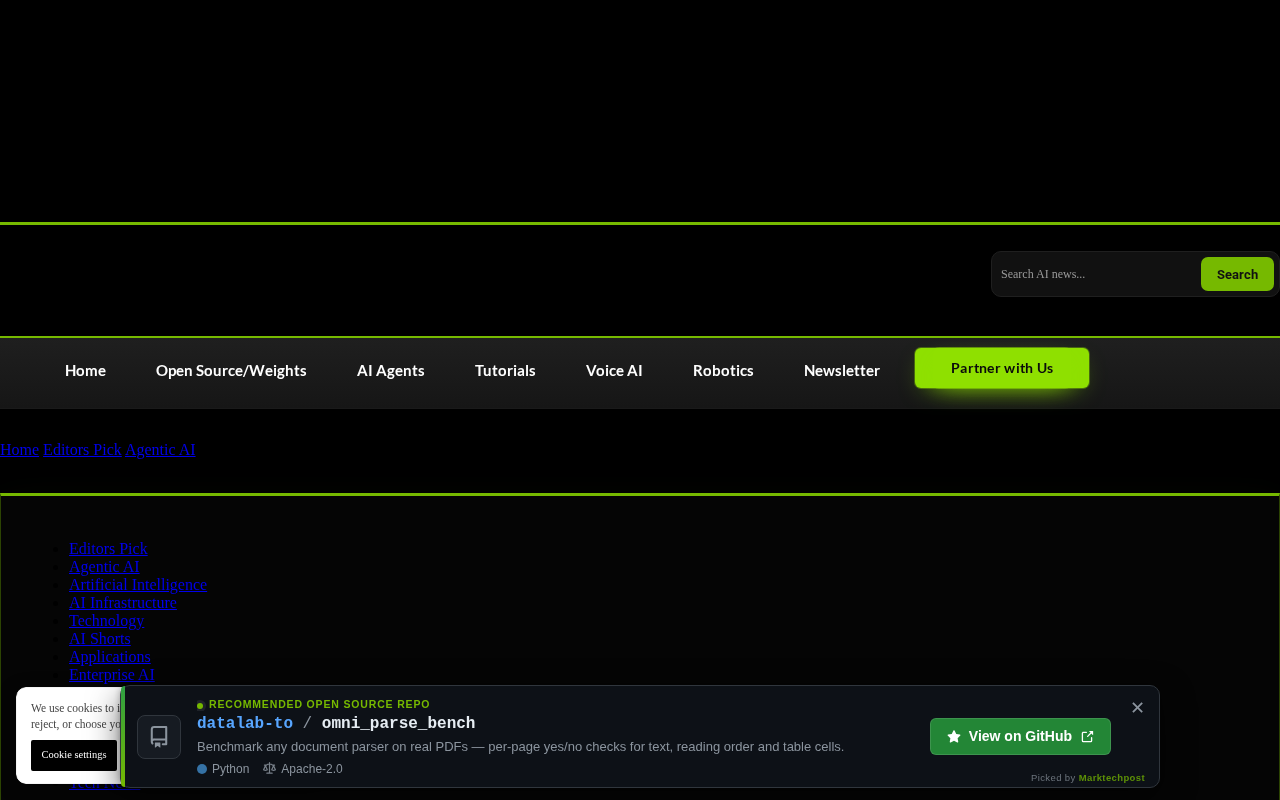Follow the Editors Pick breadcrumb link

click(x=82, y=450)
